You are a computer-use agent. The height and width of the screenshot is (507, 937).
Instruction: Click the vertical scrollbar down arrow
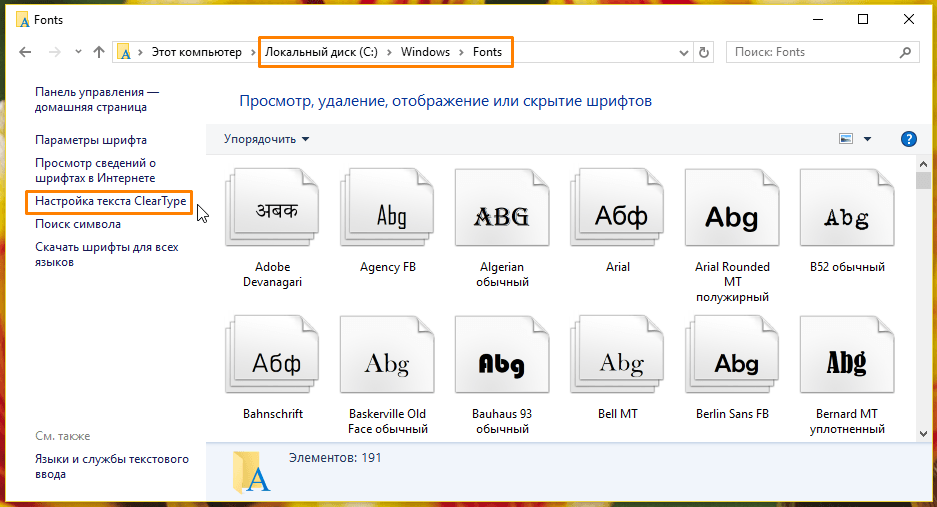click(x=923, y=433)
